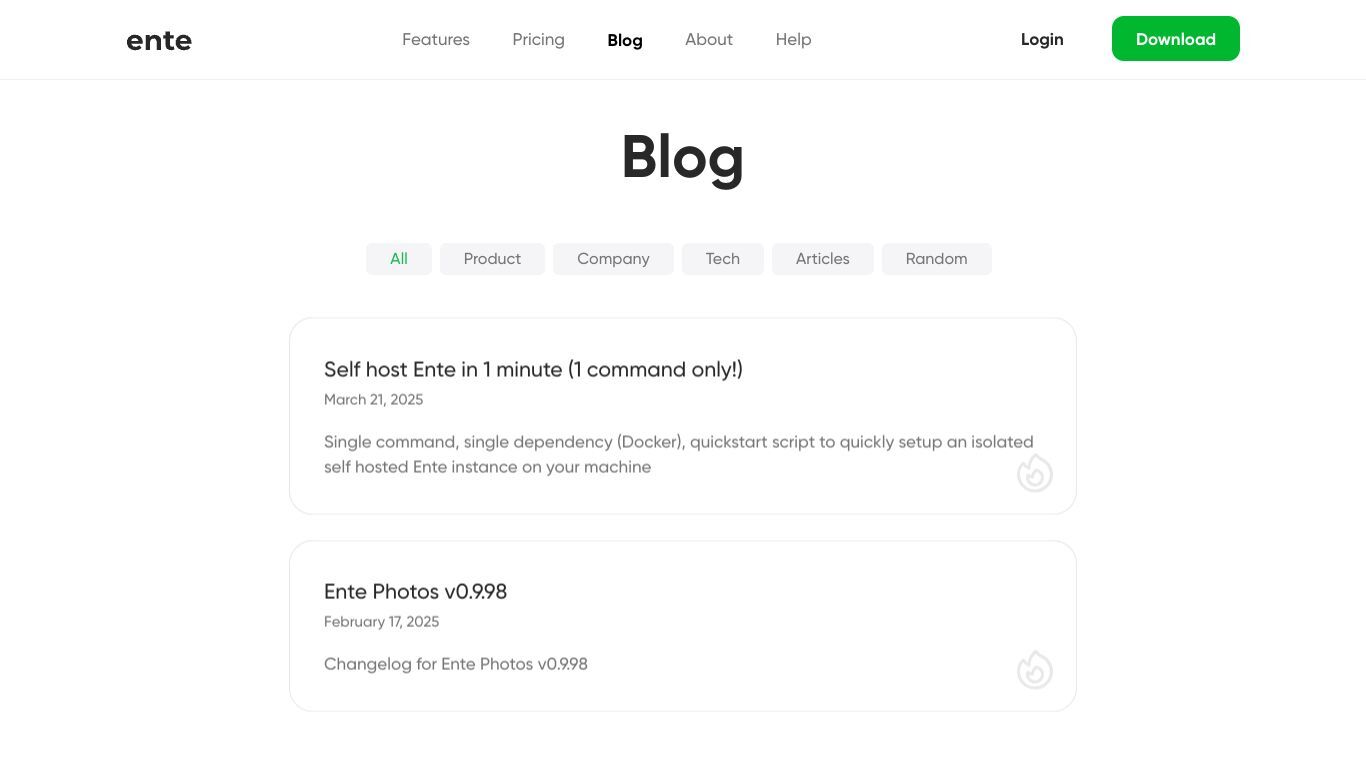Open the Ente Photos v0.9.98 post title
Image resolution: width=1366 pixels, height=768 pixels.
(x=415, y=592)
